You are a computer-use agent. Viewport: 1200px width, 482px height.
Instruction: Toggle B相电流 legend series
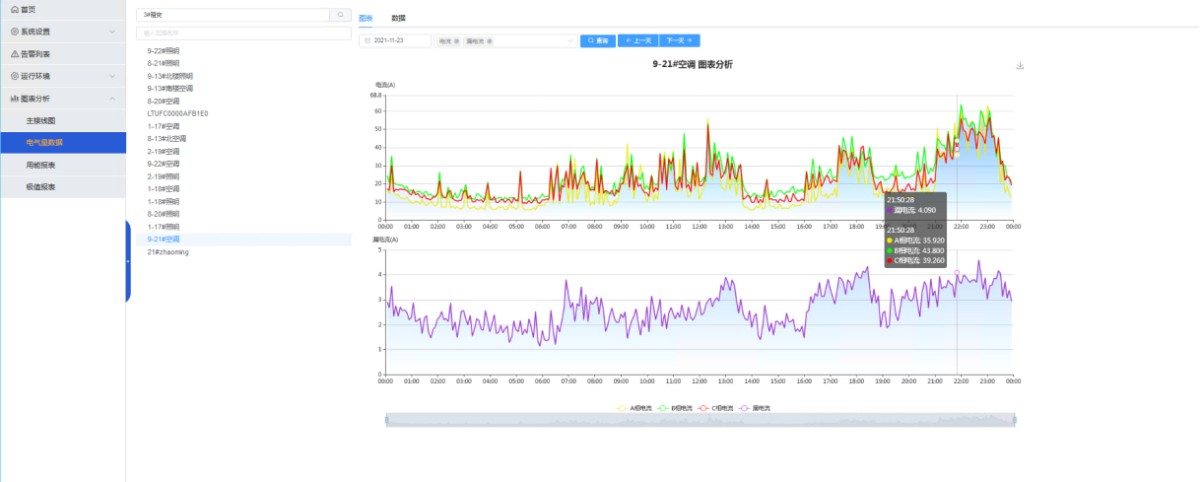[x=675, y=408]
